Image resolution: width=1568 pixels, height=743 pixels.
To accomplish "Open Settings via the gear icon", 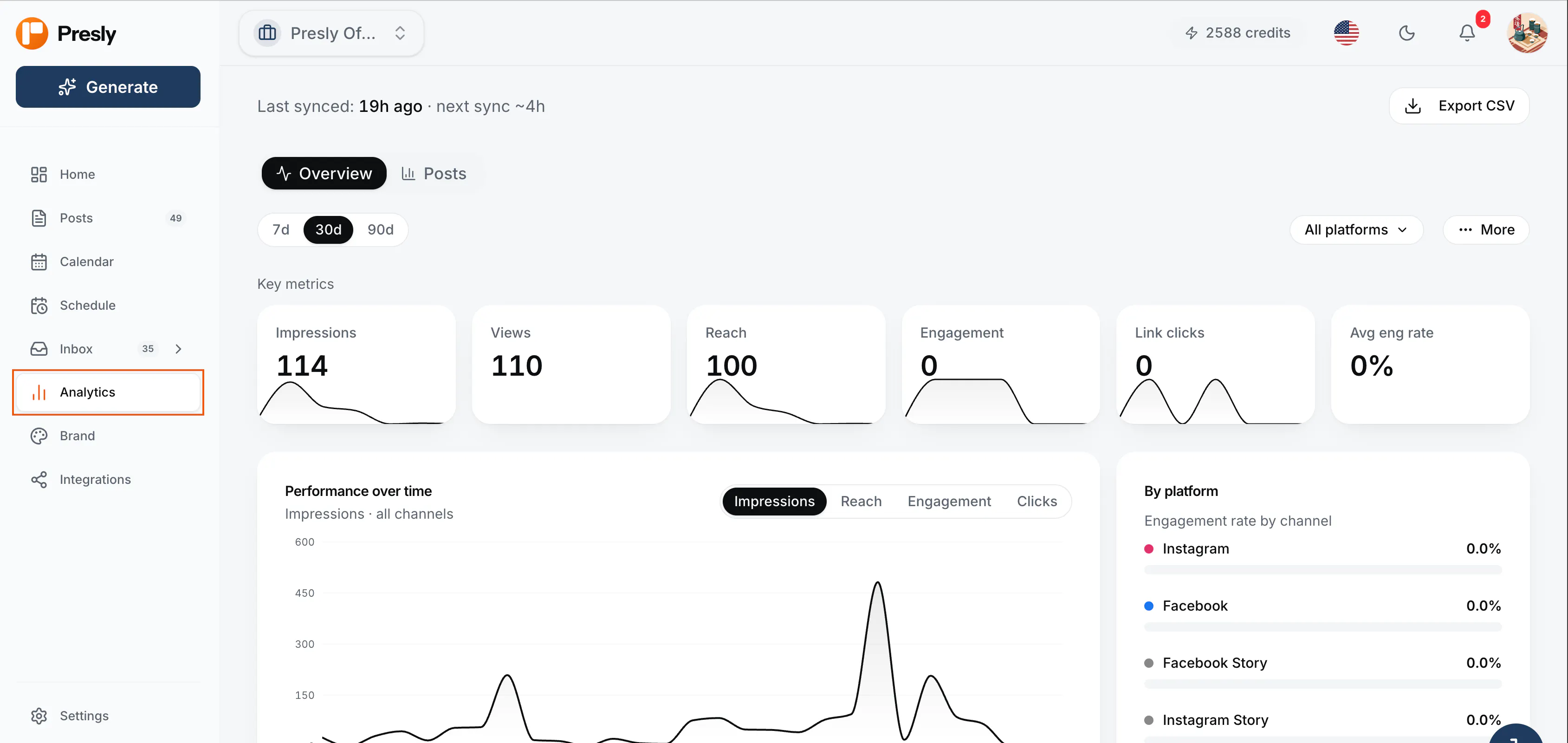I will pyautogui.click(x=39, y=716).
